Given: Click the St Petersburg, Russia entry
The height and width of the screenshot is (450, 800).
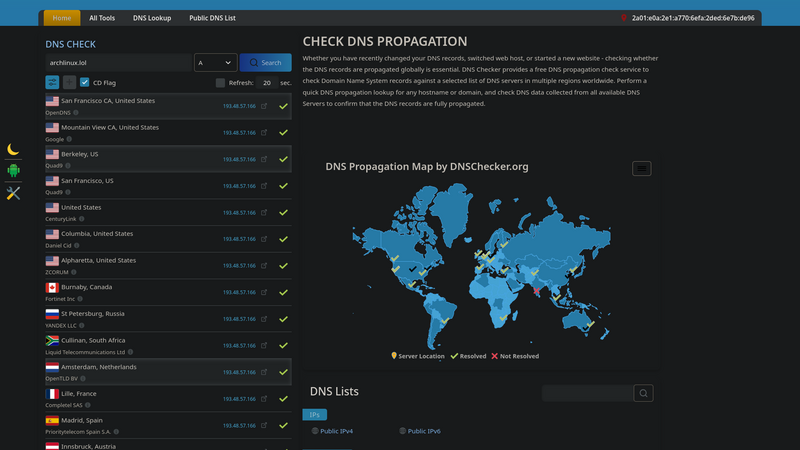Looking at the screenshot, I should tap(168, 319).
